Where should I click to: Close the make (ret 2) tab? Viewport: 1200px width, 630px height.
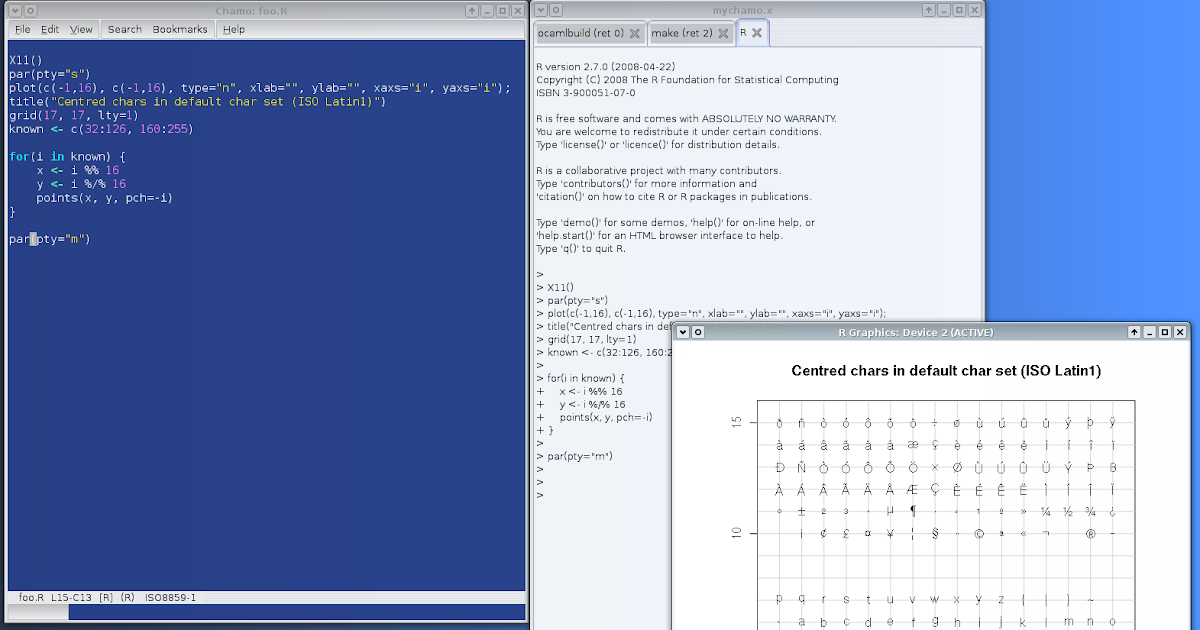[724, 33]
